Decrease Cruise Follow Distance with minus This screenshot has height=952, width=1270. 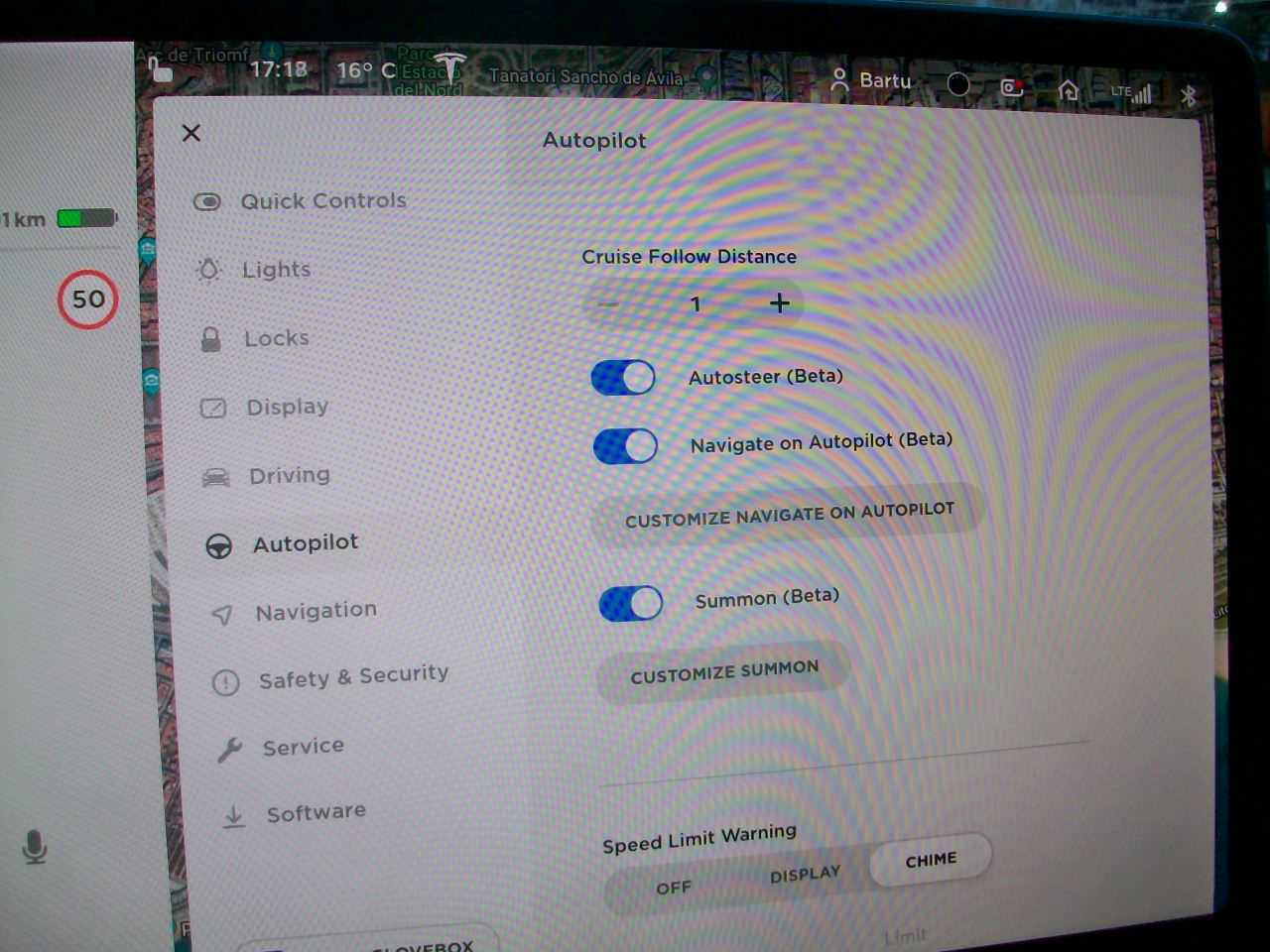(x=608, y=303)
